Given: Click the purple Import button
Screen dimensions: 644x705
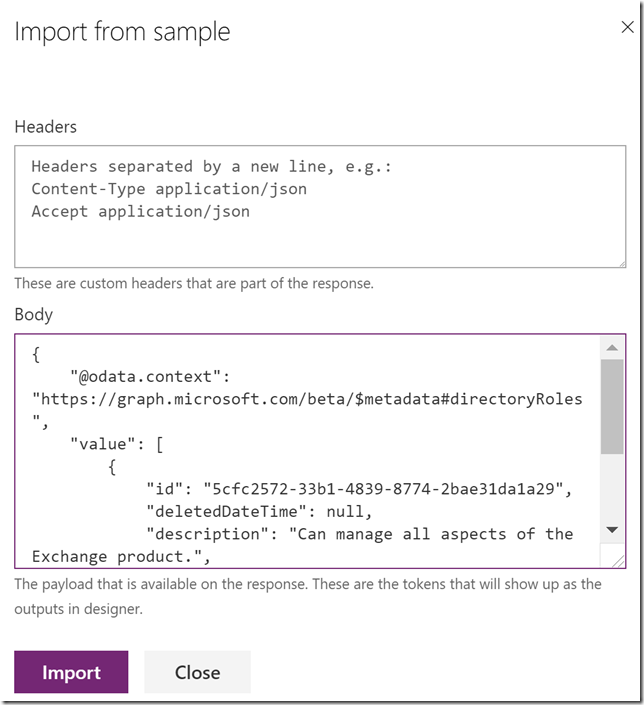Looking at the screenshot, I should pos(71,672).
